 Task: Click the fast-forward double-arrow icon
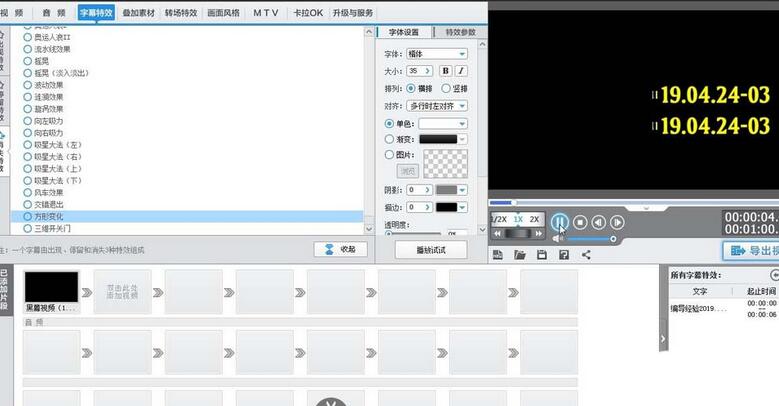coord(539,233)
